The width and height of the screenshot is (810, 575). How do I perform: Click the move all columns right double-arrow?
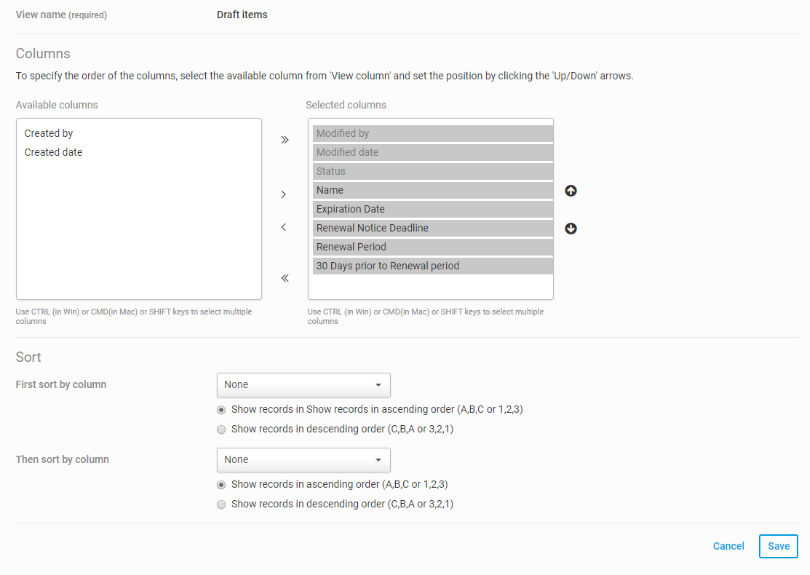click(x=285, y=139)
